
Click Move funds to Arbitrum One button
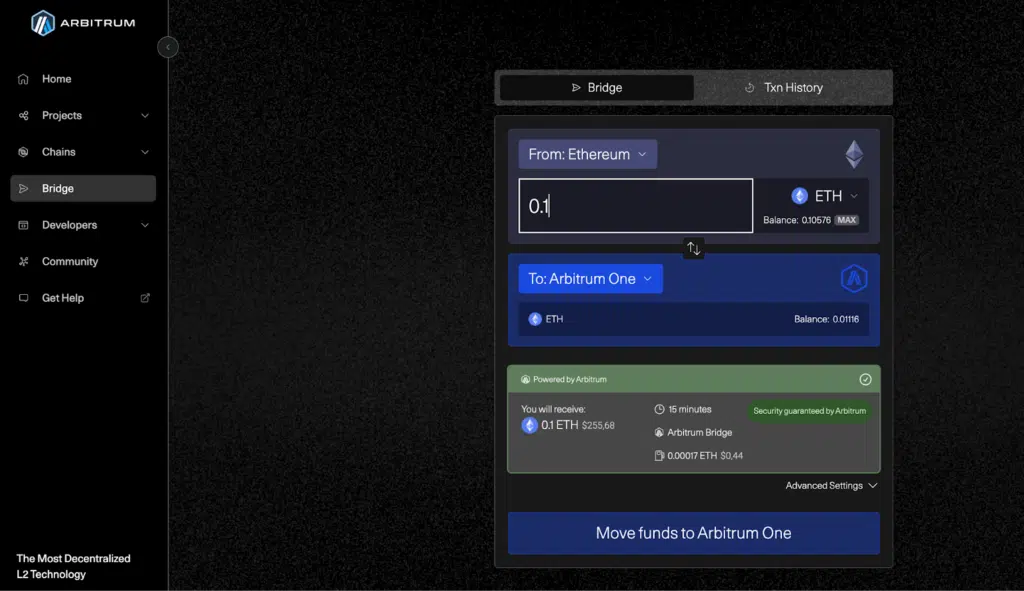694,533
